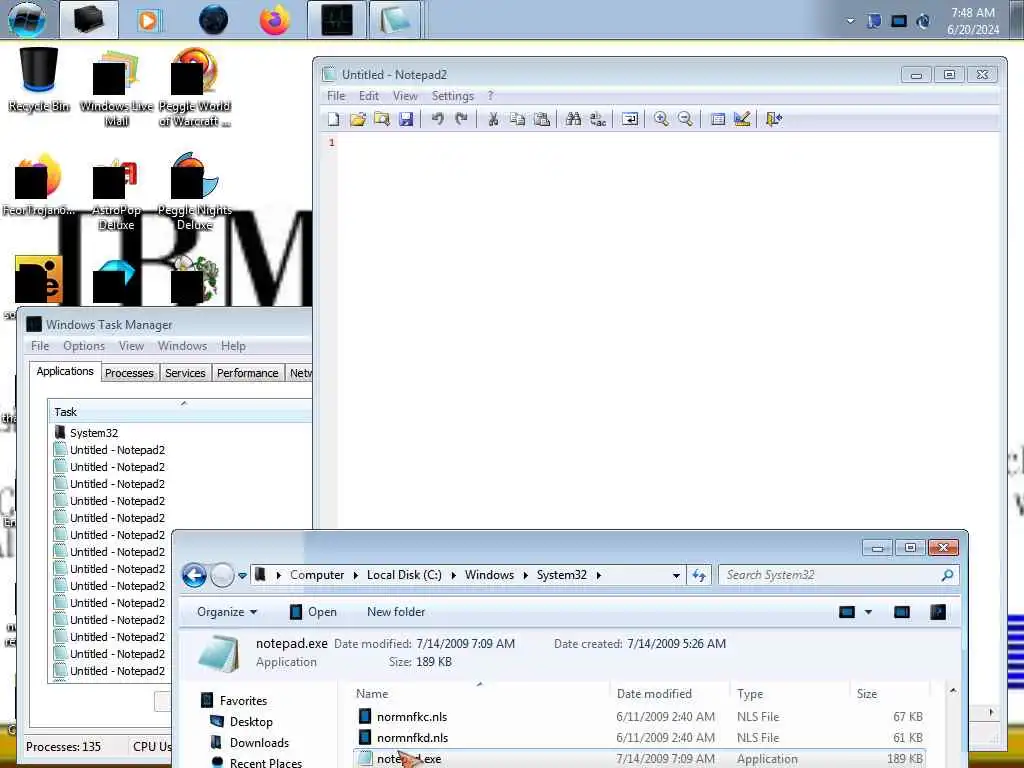The width and height of the screenshot is (1024, 768).
Task: Click the Copy icon in Notepad2 toolbar
Action: 517,119
